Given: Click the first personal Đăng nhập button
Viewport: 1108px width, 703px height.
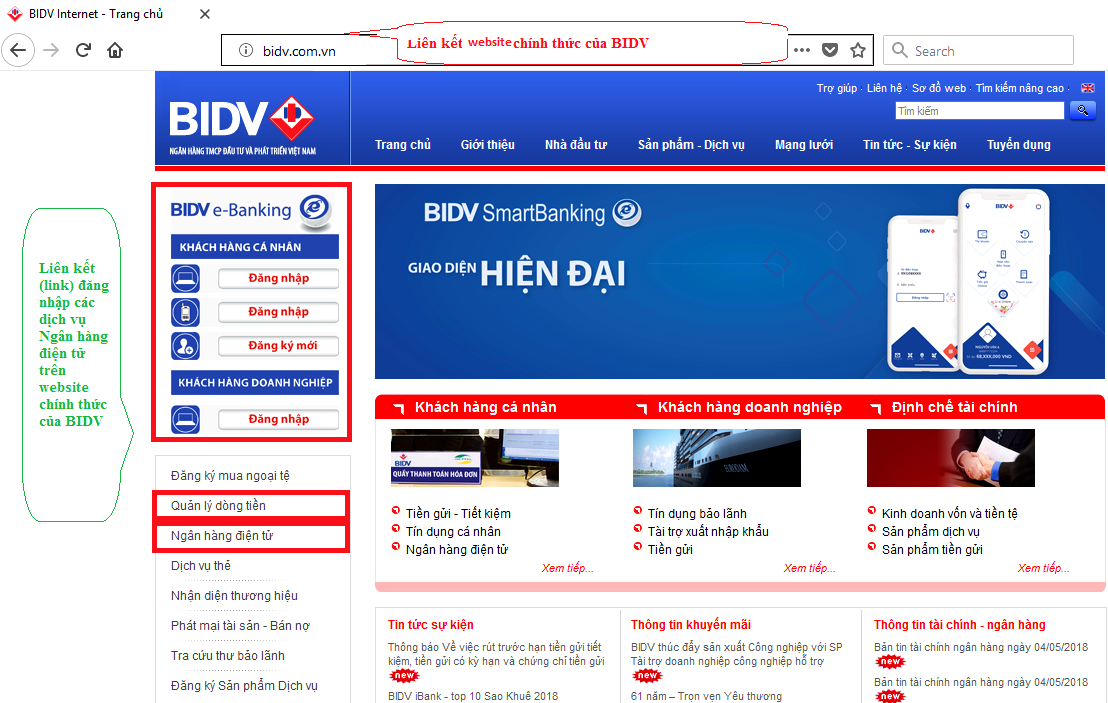Looking at the screenshot, I should tap(278, 278).
